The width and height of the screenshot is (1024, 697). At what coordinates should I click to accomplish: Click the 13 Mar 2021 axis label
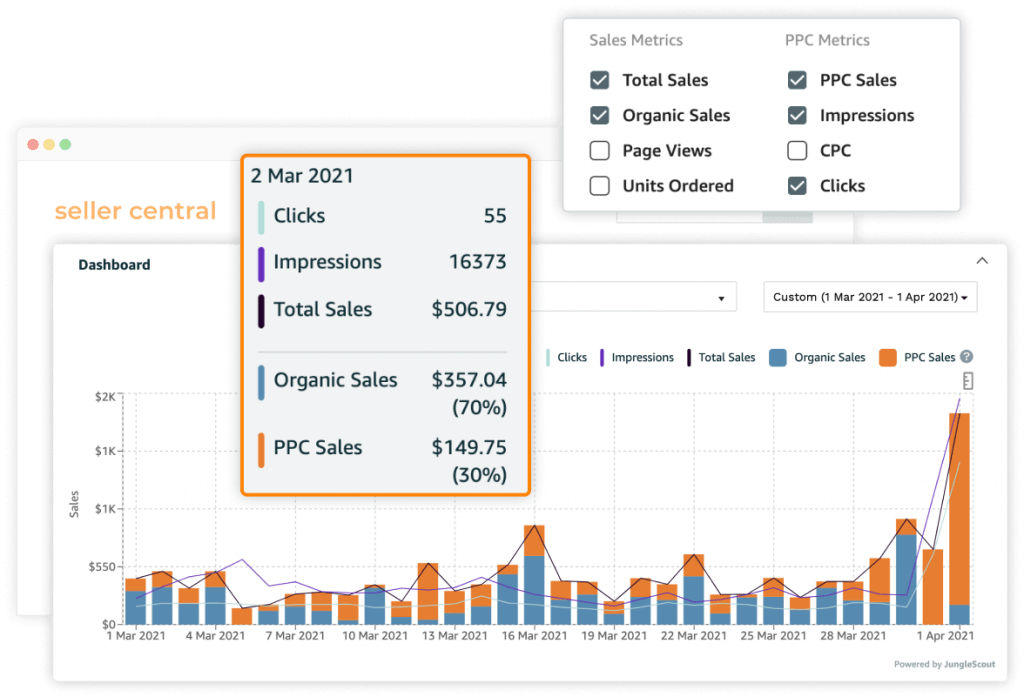tap(455, 636)
